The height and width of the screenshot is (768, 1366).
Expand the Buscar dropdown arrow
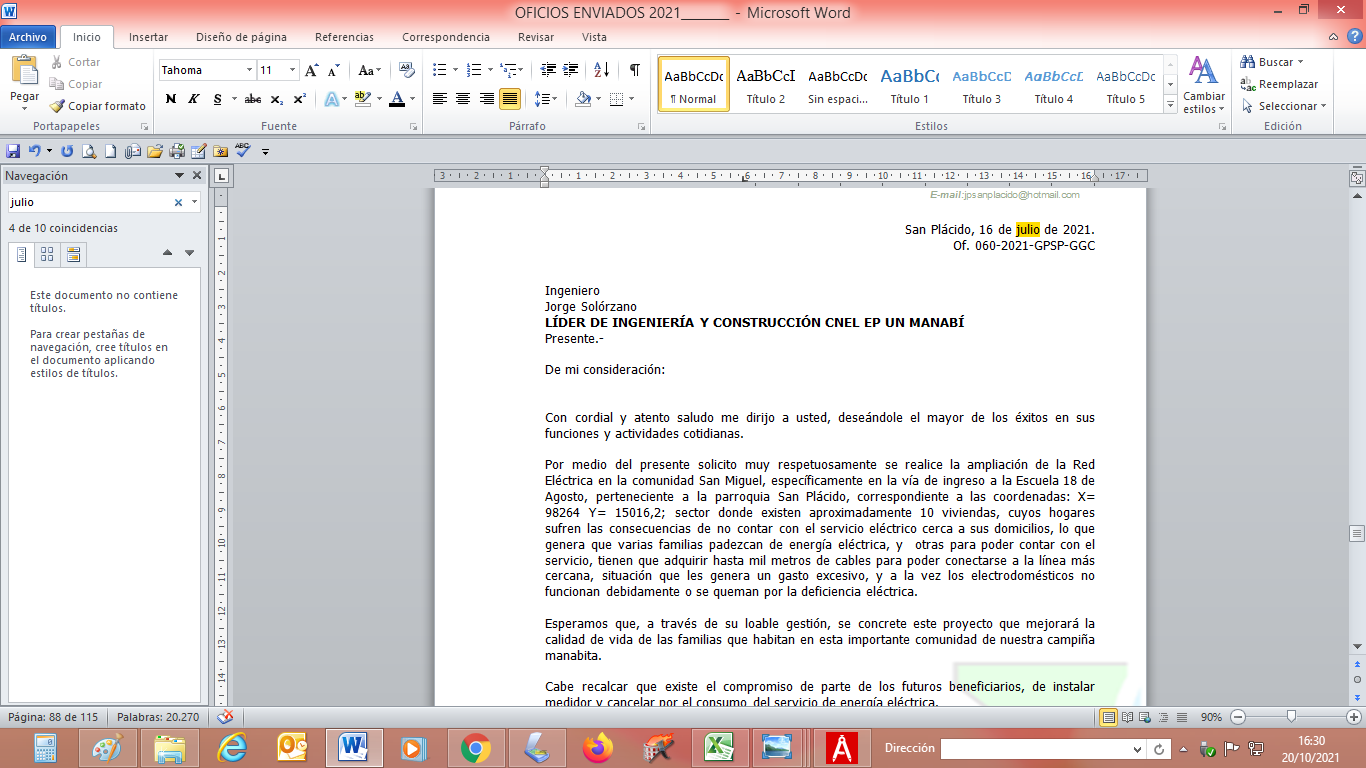[x=1299, y=62]
